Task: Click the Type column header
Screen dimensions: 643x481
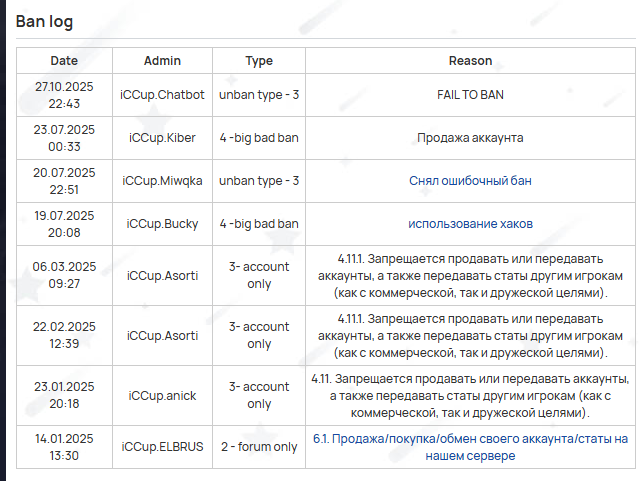Action: point(259,61)
